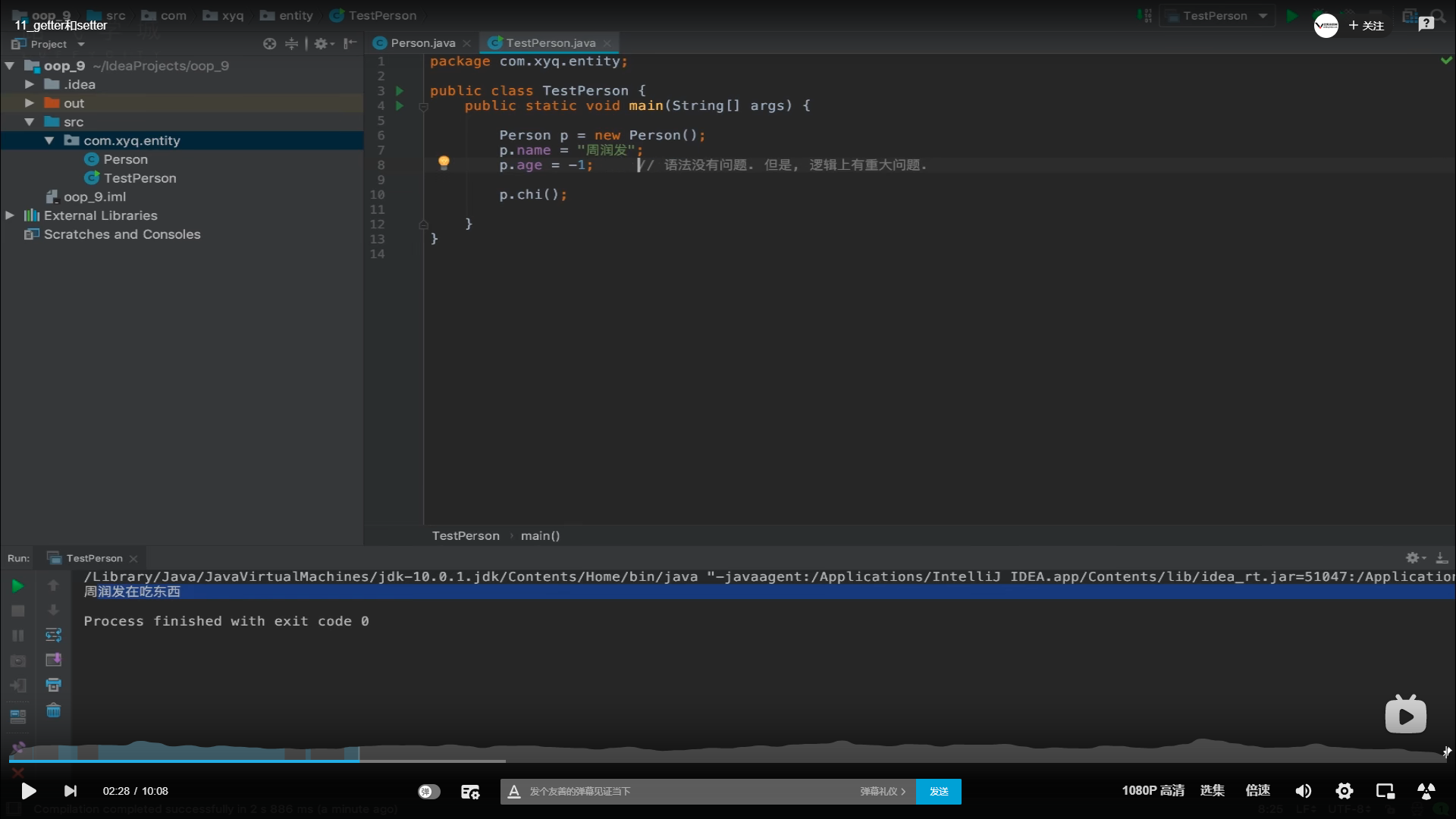Open the 1080P quality menu
Viewport: 1456px width, 819px height.
pyautogui.click(x=1153, y=791)
